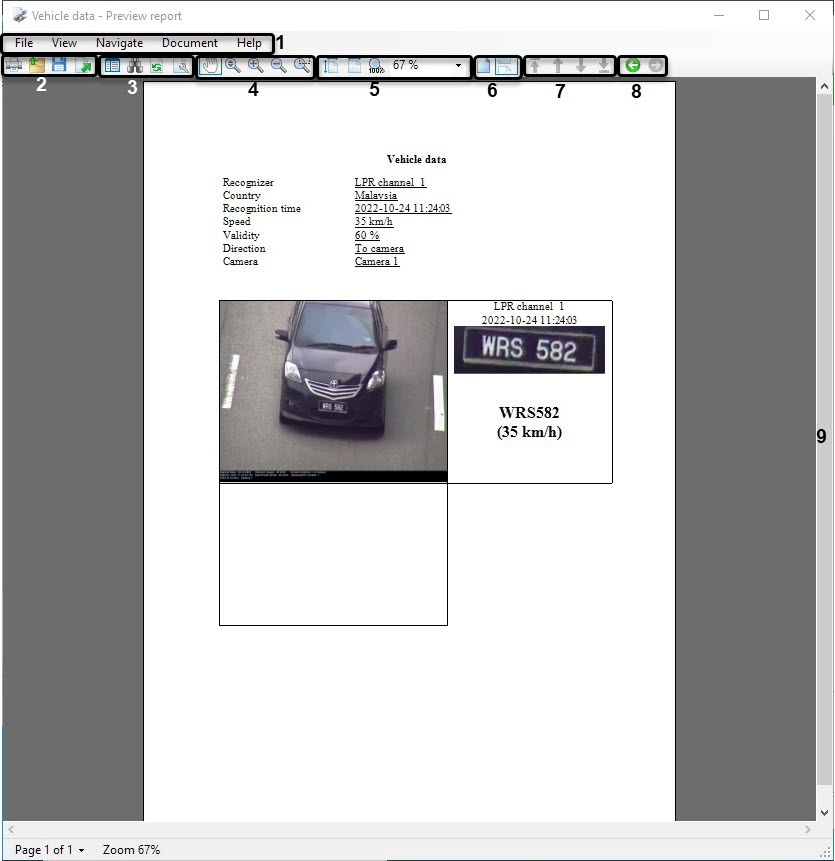The image size is (835, 861).
Task: Open the View menu
Action: click(x=64, y=43)
